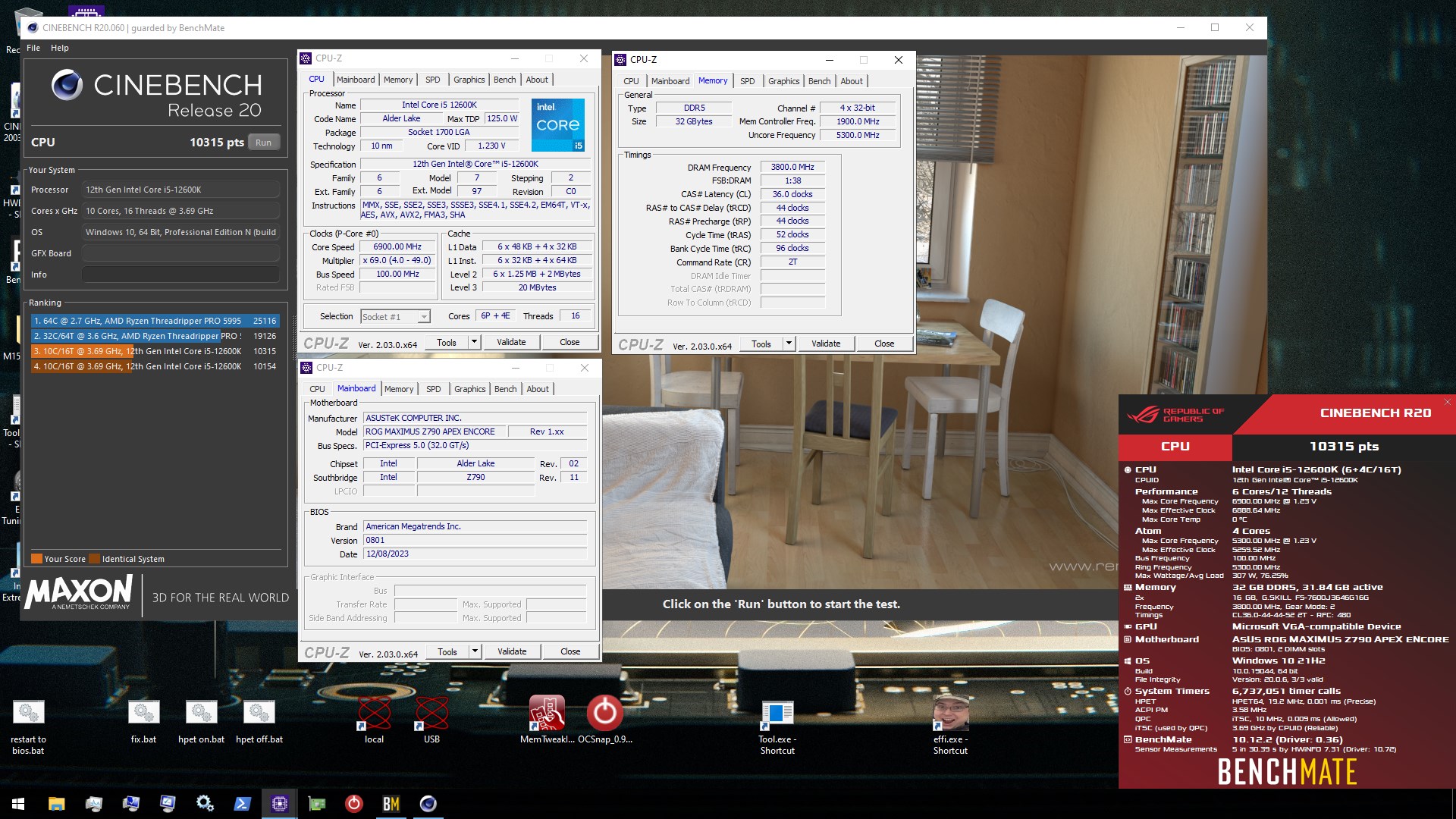
Task: Click the Uncore Frequency 5300.0 MHz value
Action: [858, 135]
